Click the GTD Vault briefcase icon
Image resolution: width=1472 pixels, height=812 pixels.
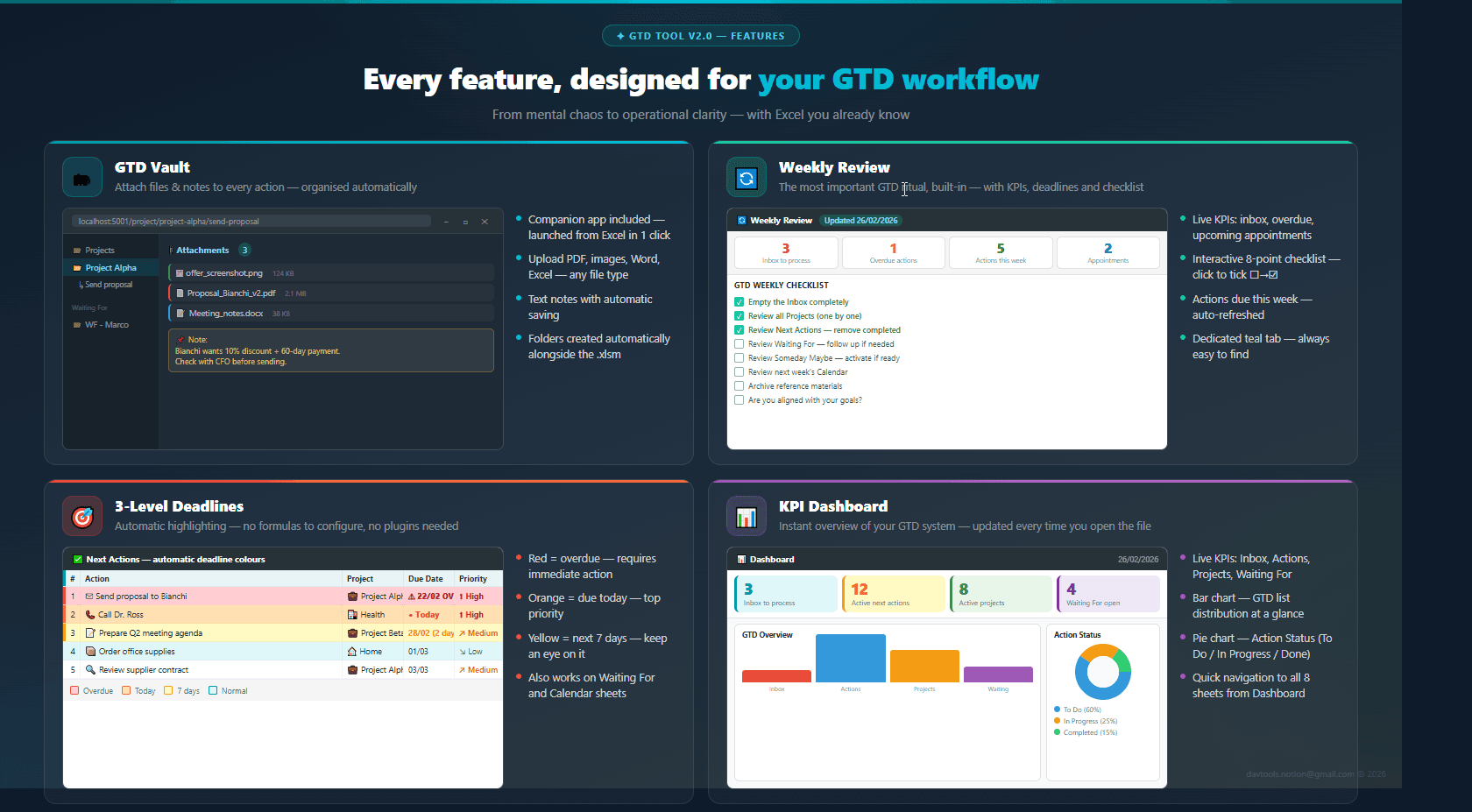[x=82, y=176]
